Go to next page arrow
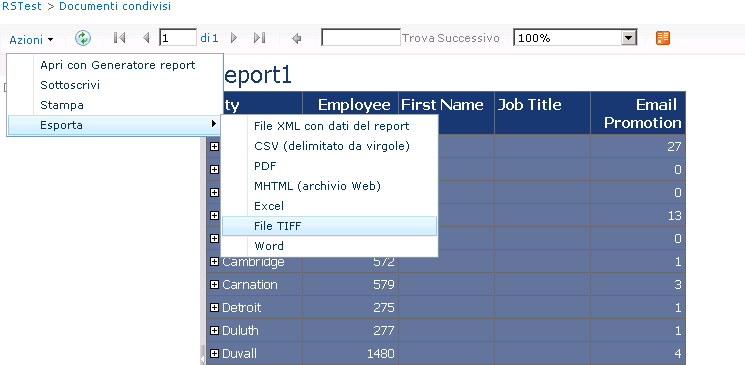745x365 pixels. [x=233, y=38]
